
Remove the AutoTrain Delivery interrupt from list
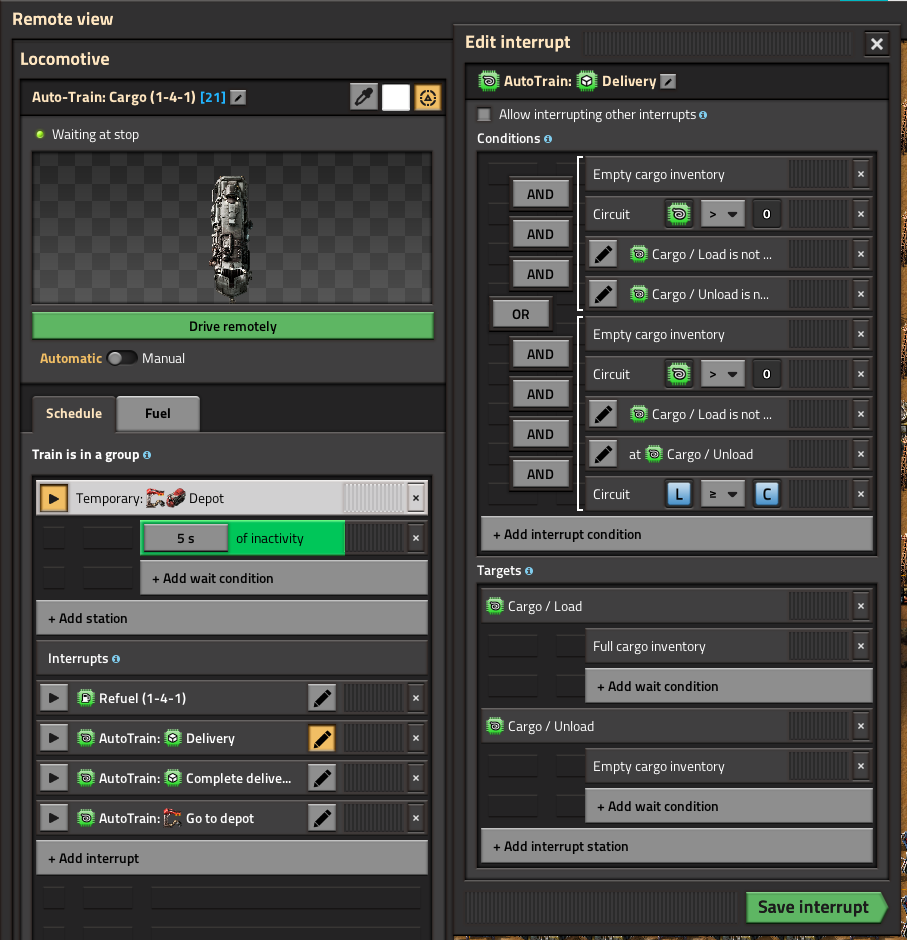pyautogui.click(x=416, y=738)
